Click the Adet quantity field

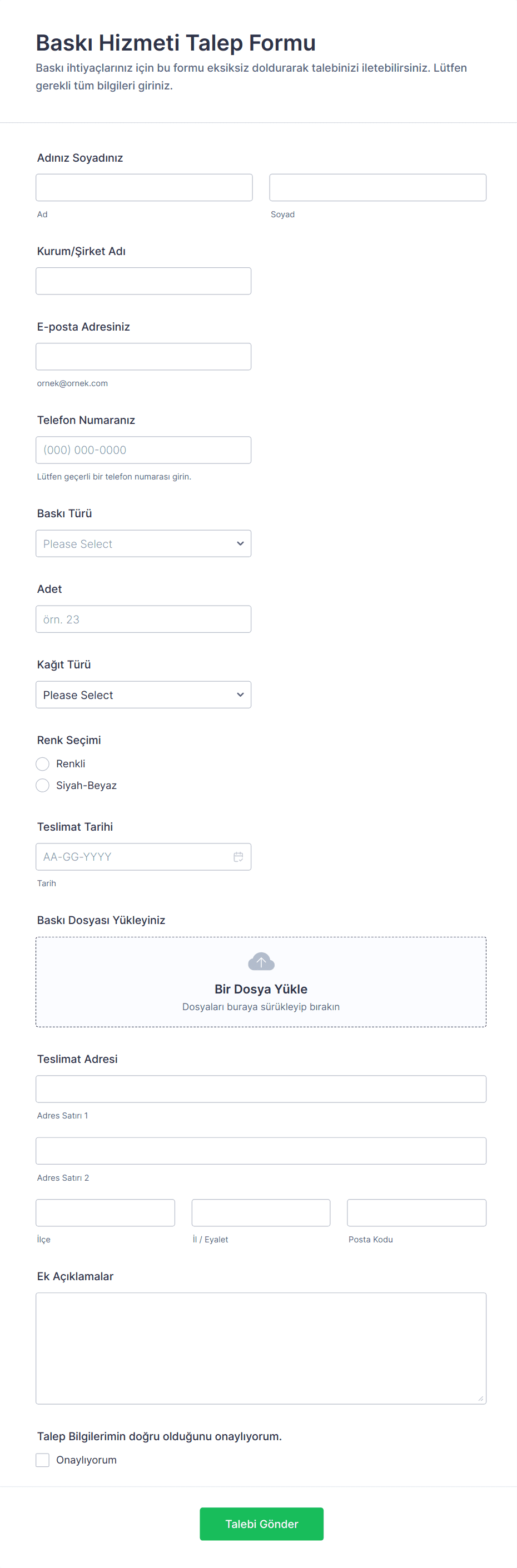pos(143,619)
